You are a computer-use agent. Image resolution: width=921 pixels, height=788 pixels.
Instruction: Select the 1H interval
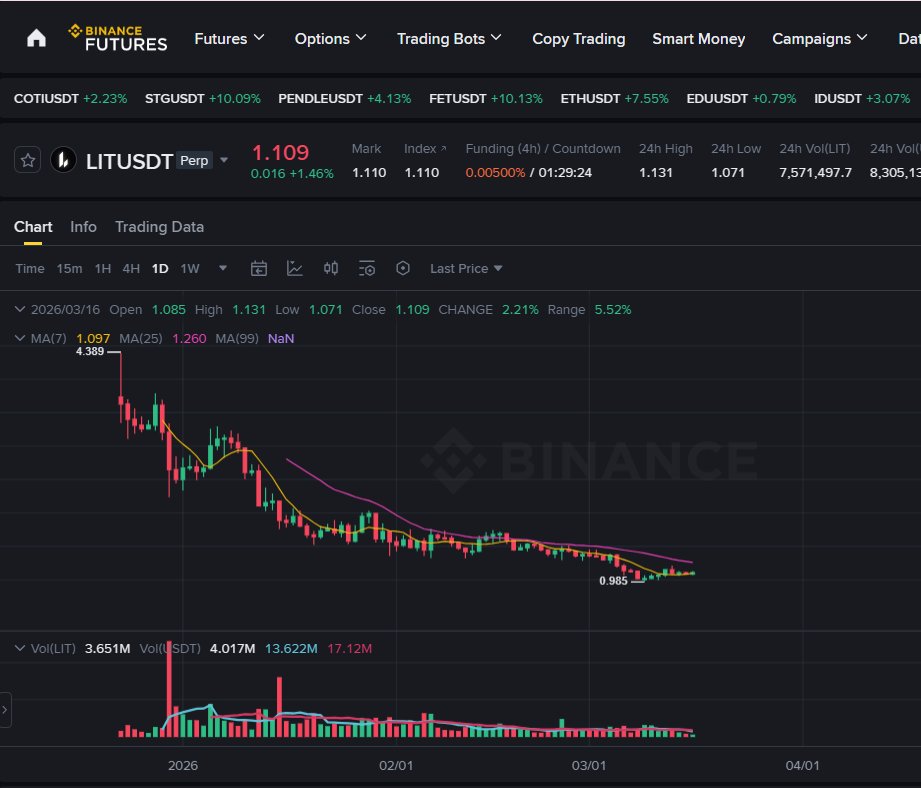click(x=103, y=268)
